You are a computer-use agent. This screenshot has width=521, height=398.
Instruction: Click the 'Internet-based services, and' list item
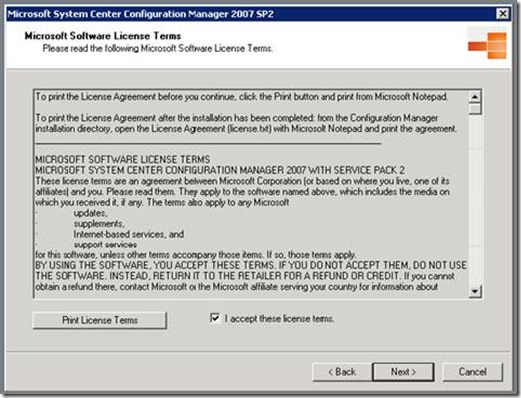129,234
